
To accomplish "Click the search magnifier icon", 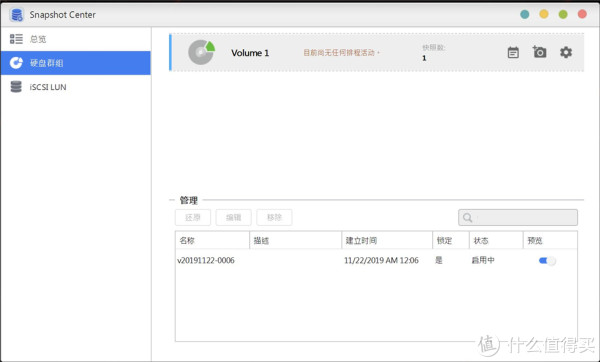I will tap(467, 218).
